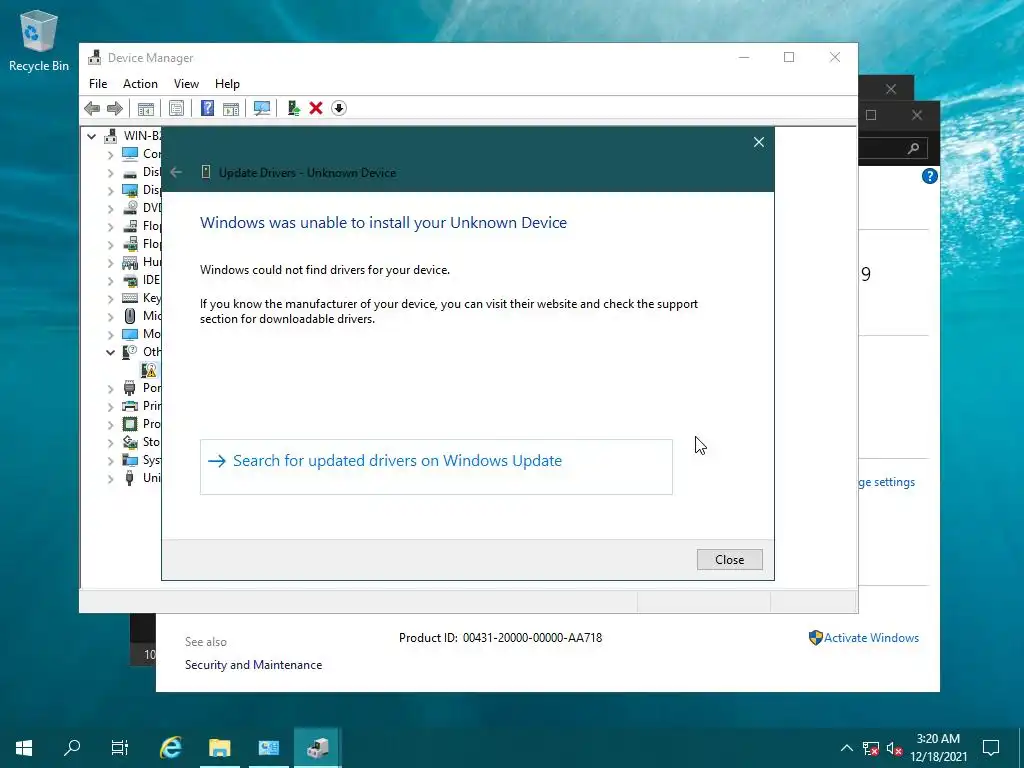Click the network status tray icon
Viewport: 1024px width, 768px height.
tap(871, 748)
